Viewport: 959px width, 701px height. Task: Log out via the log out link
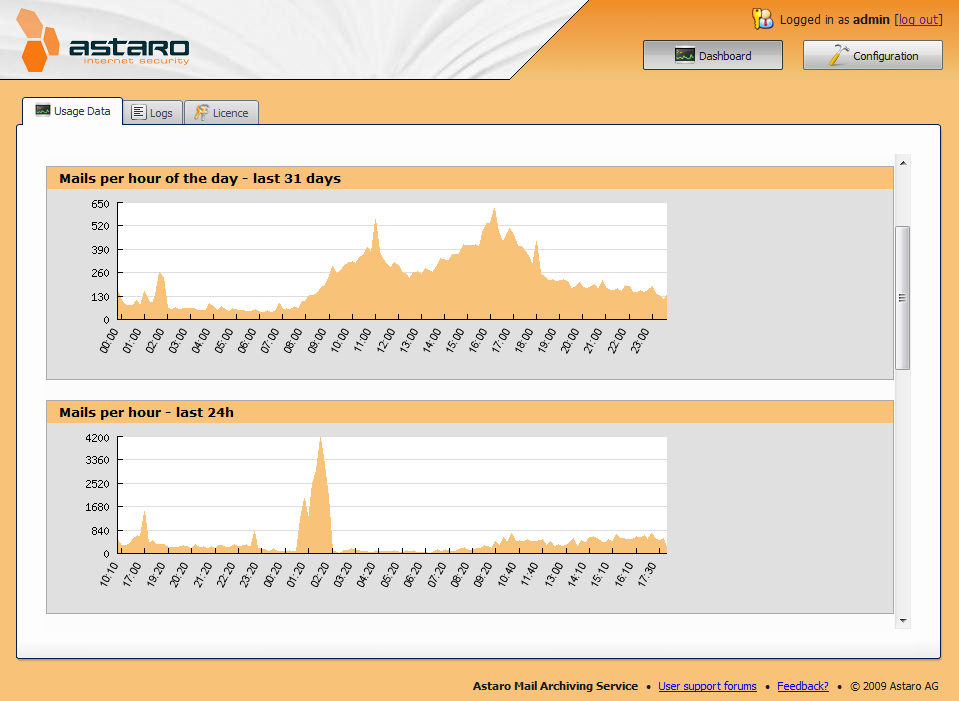coord(918,20)
